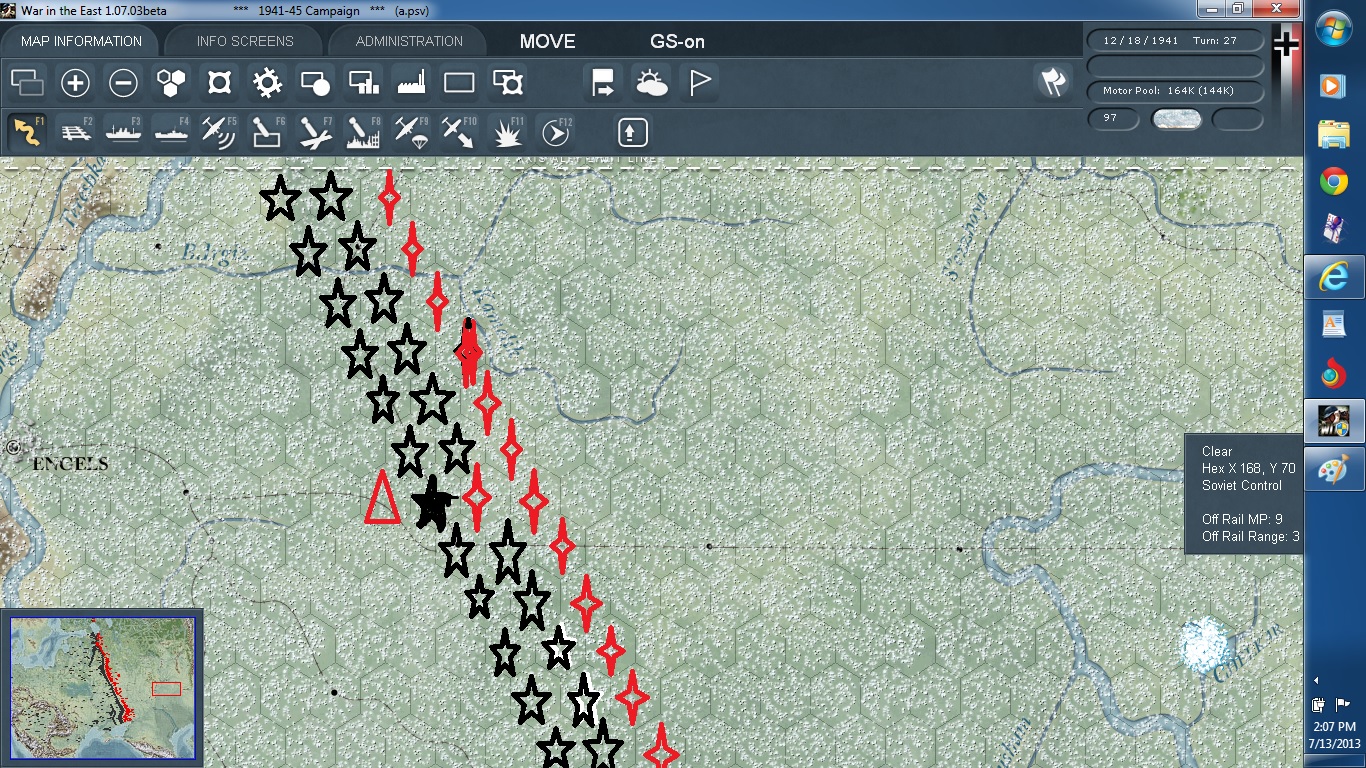Click the single pennant flag icon
The image size is (1366, 768).
click(x=699, y=83)
